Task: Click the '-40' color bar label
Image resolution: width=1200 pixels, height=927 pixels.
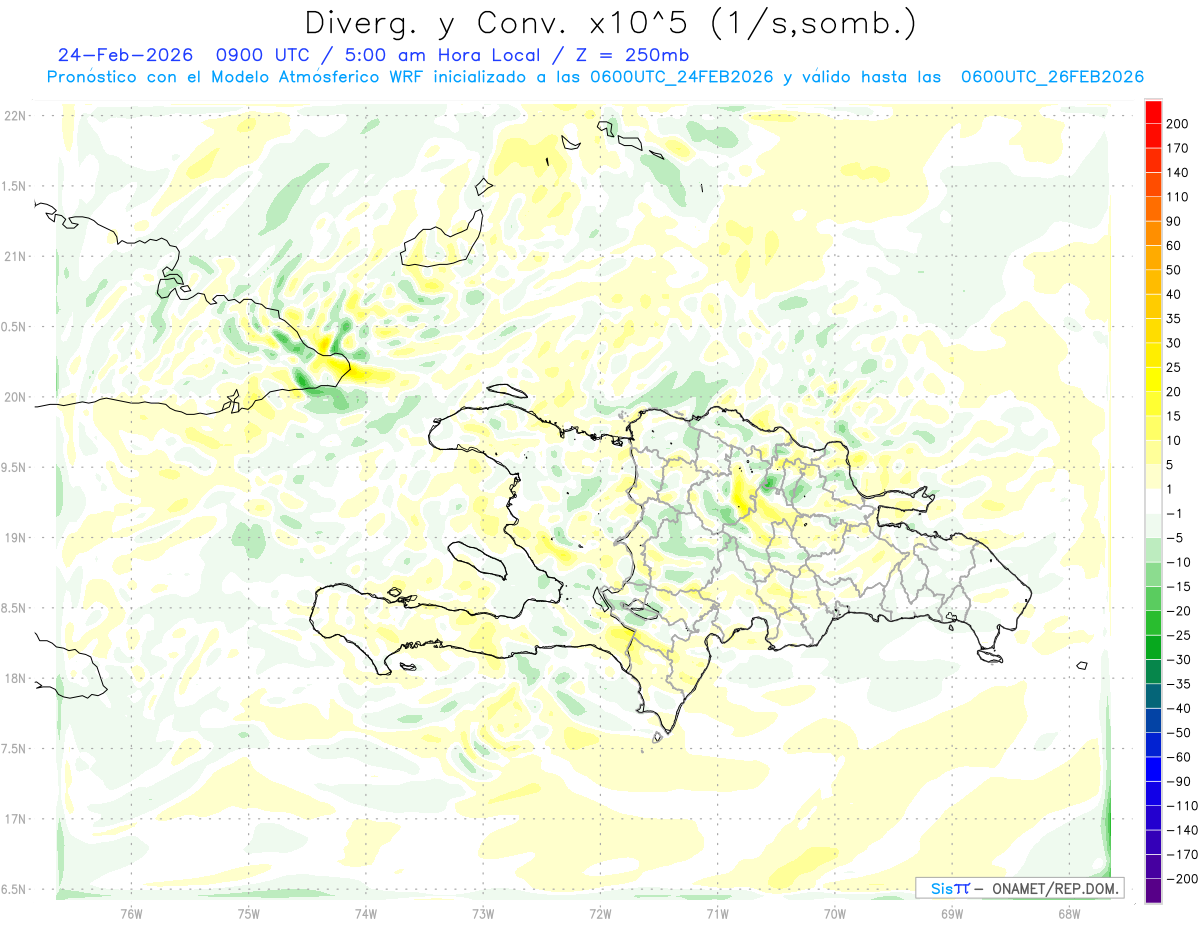Action: 1177,709
